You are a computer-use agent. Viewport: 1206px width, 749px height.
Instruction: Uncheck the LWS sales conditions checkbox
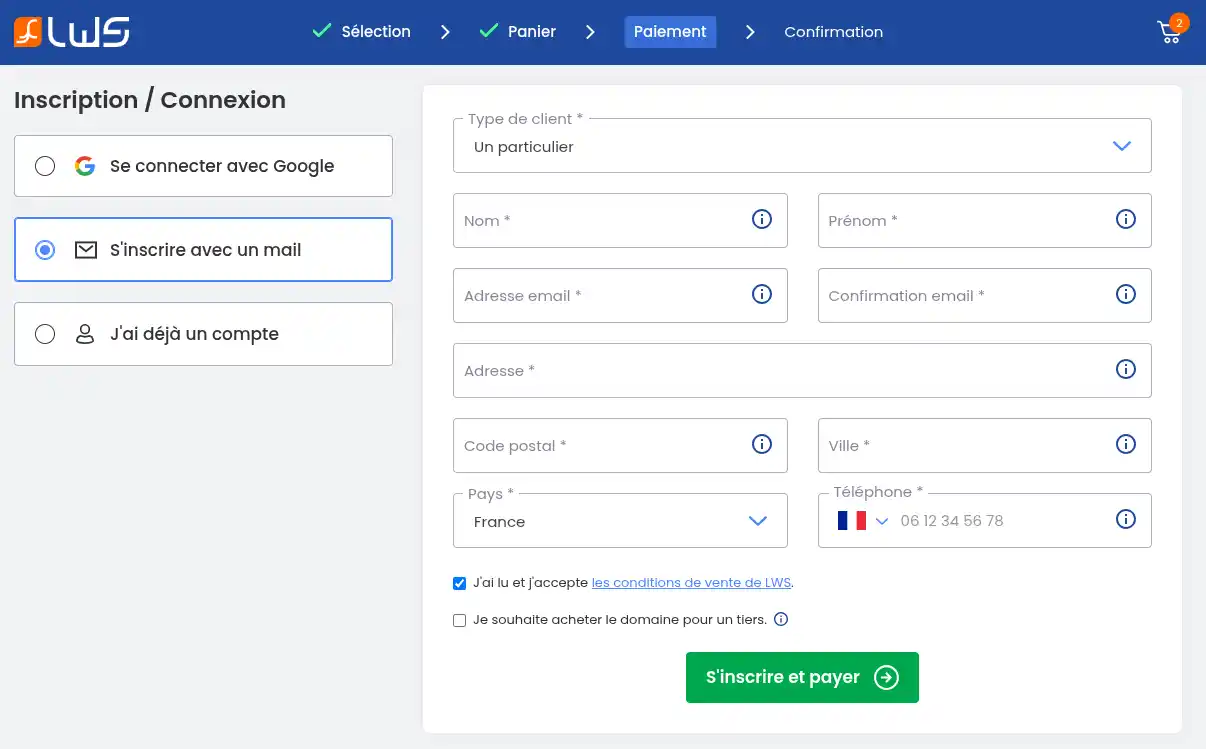(460, 583)
